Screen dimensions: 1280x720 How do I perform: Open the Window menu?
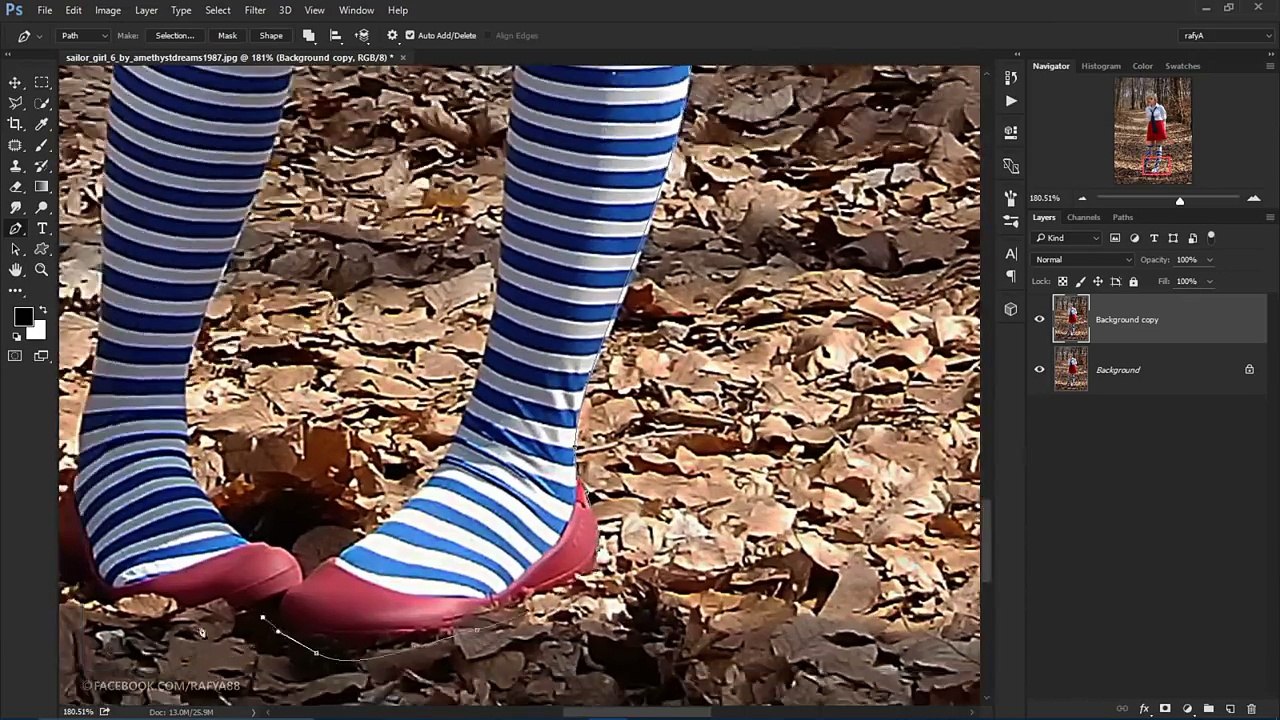[356, 10]
